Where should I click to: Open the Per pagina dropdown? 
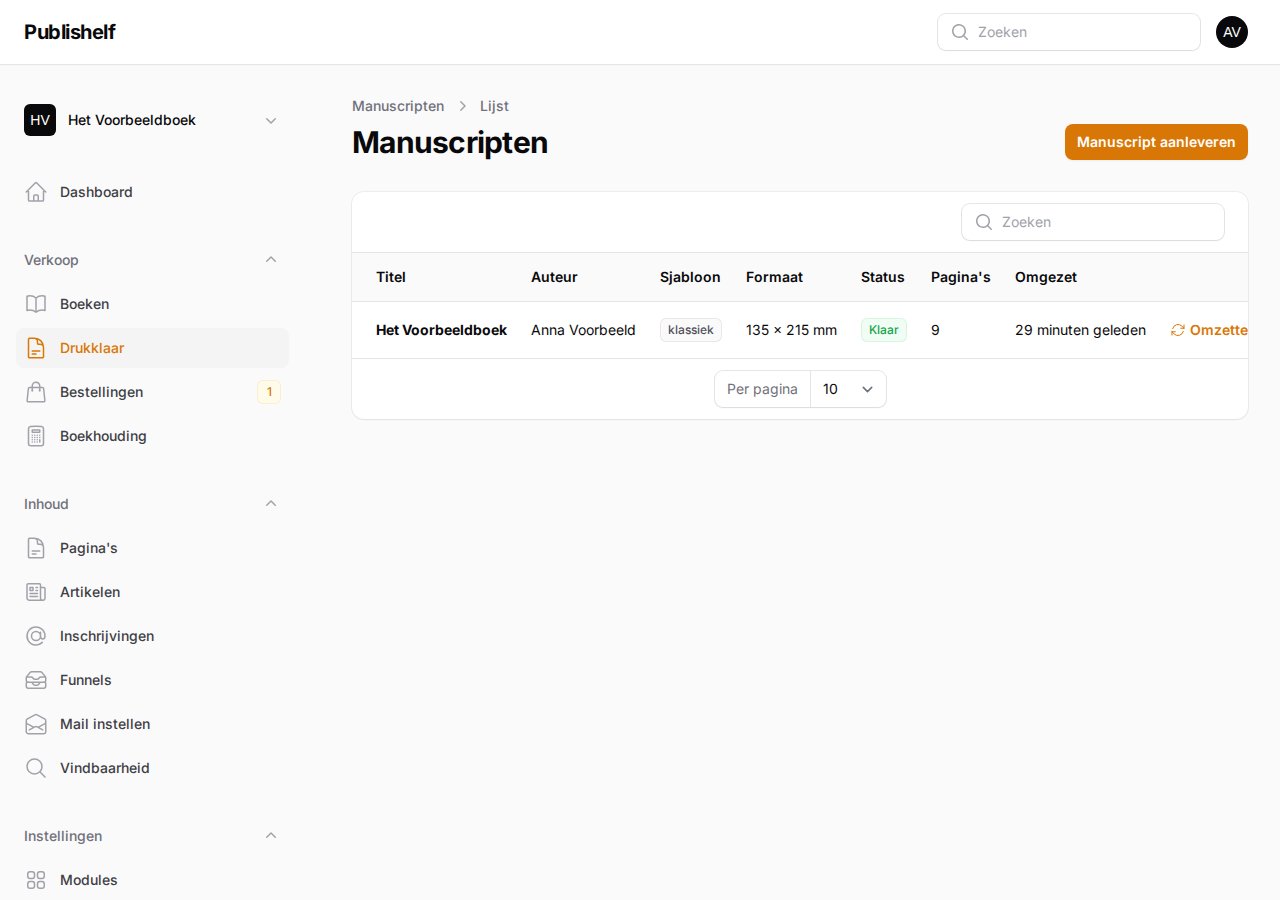point(848,389)
